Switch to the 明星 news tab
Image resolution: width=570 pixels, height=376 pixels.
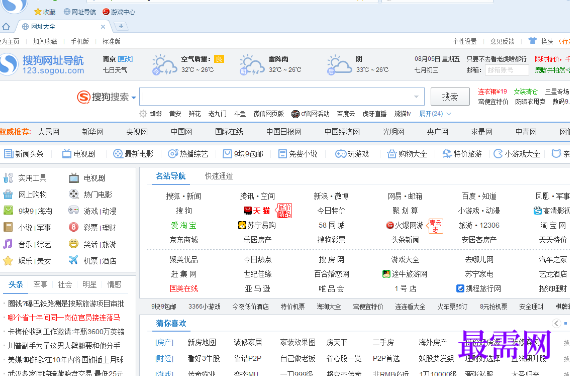89,284
